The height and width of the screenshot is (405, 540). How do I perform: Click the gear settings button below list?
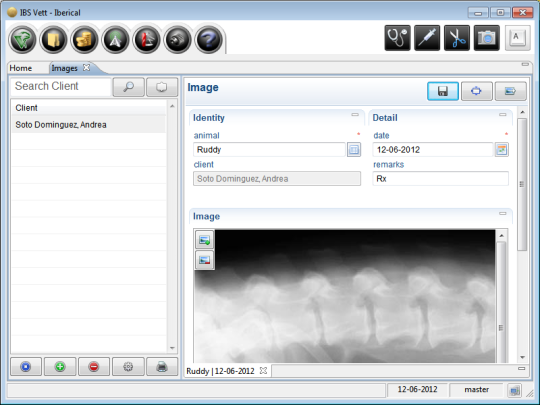[x=128, y=367]
